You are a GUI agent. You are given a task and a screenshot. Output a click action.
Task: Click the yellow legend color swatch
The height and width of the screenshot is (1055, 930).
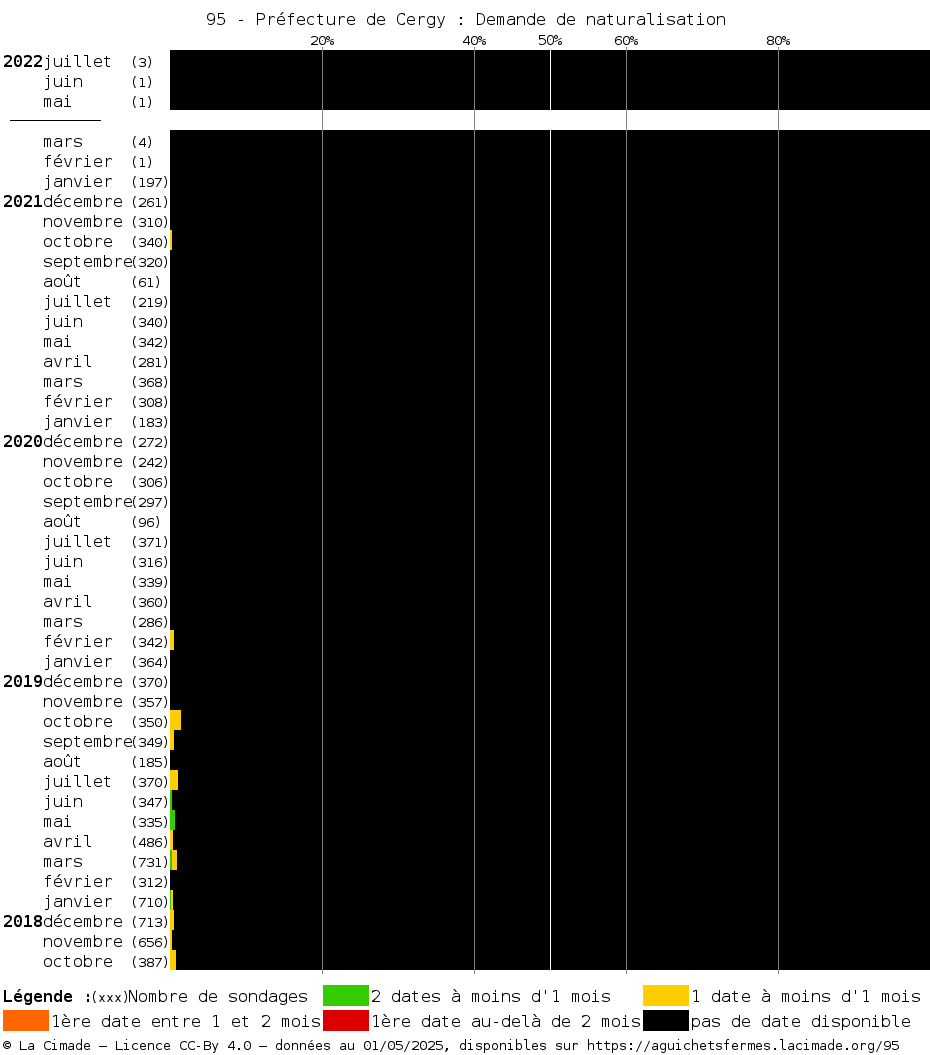tap(666, 995)
